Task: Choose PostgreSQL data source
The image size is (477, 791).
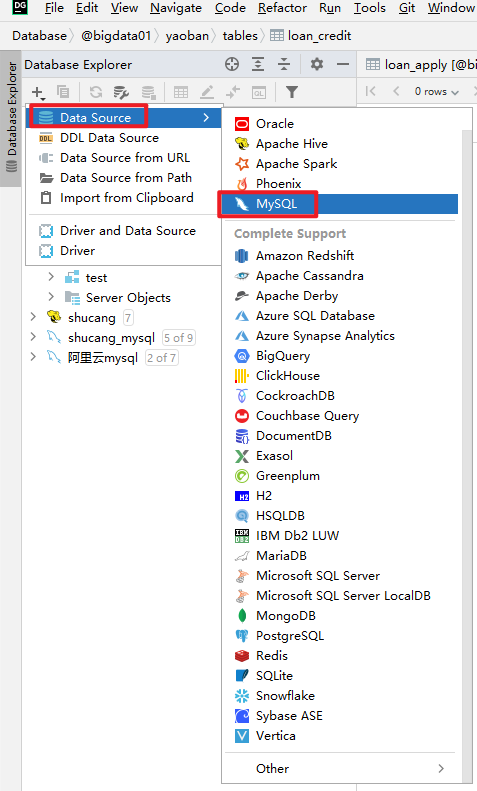Action: pyautogui.click(x=341, y=636)
